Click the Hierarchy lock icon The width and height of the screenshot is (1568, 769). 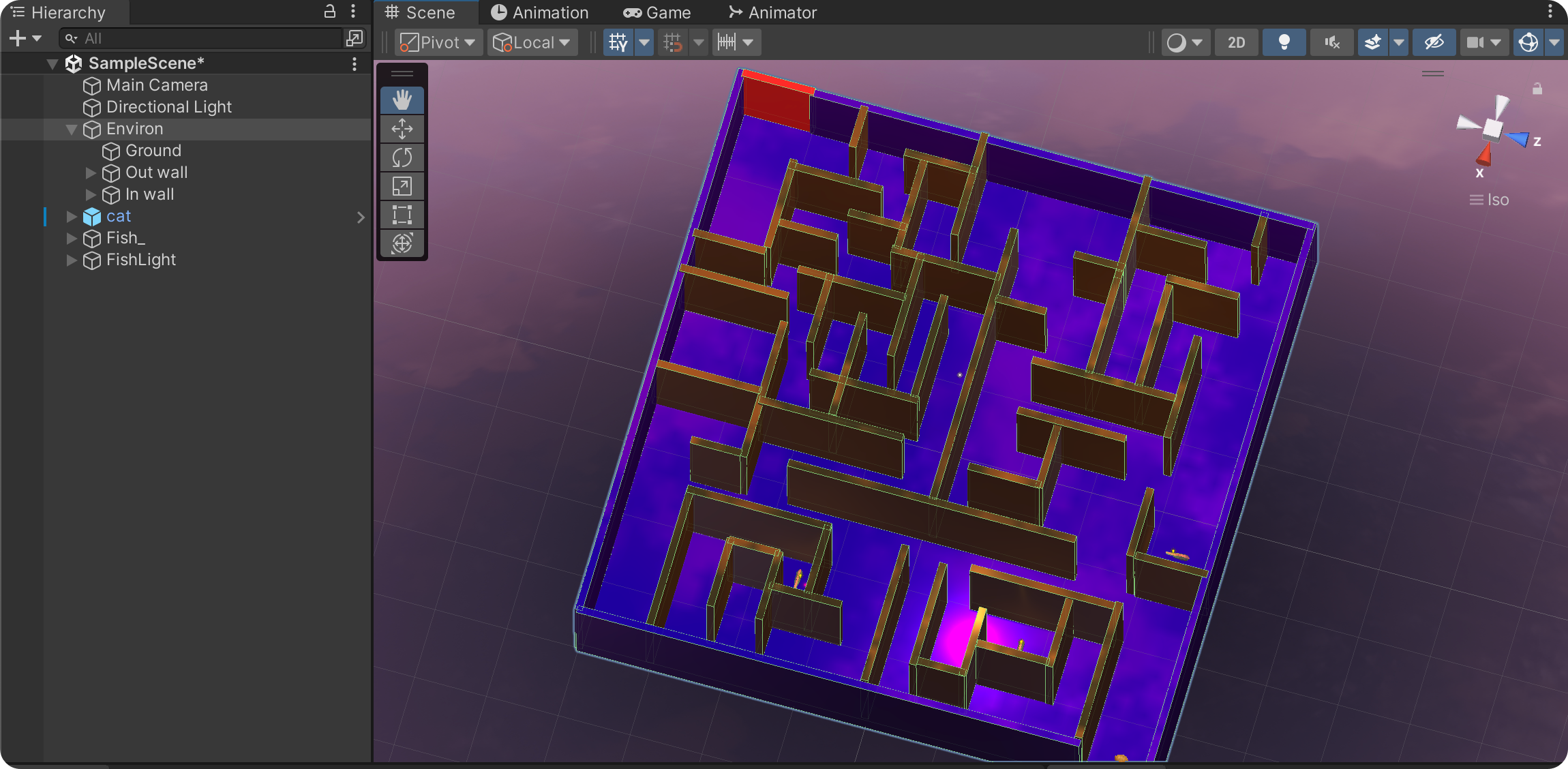(x=330, y=11)
